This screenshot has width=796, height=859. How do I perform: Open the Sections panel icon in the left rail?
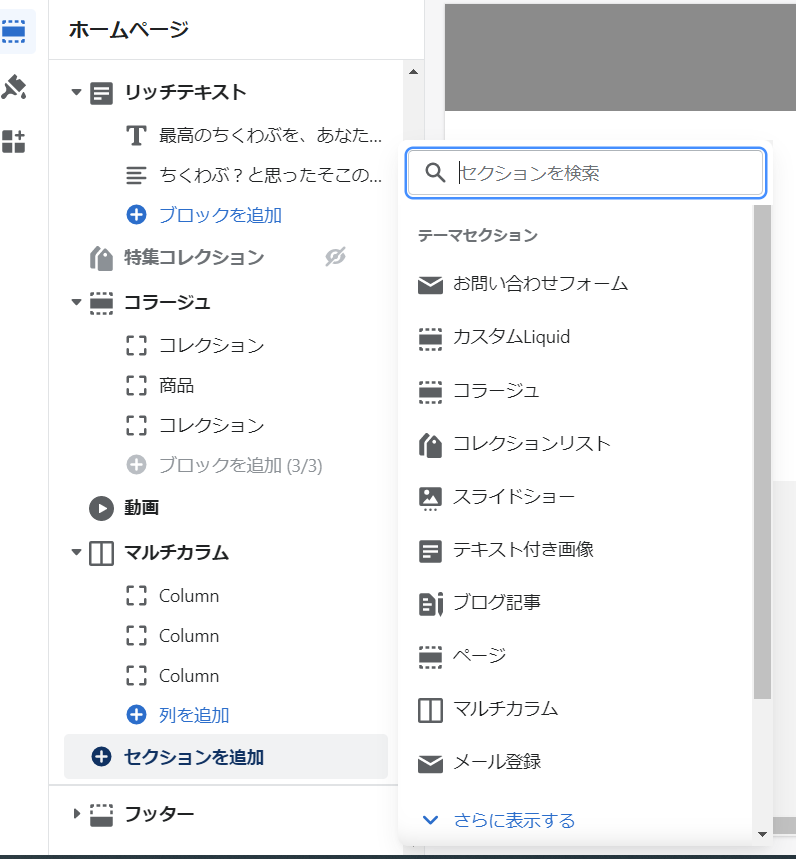point(14,31)
